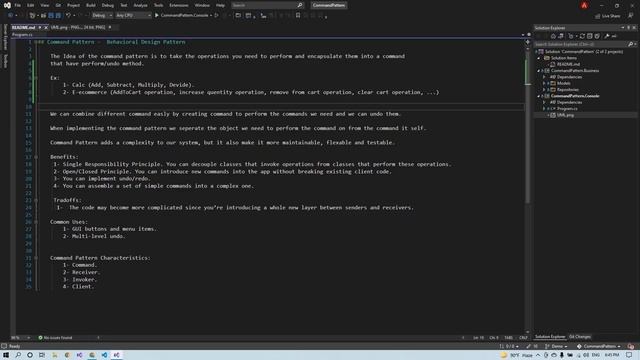Collapse the Solution Items folder
This screenshot has height=360, width=640.
pos(539,58)
